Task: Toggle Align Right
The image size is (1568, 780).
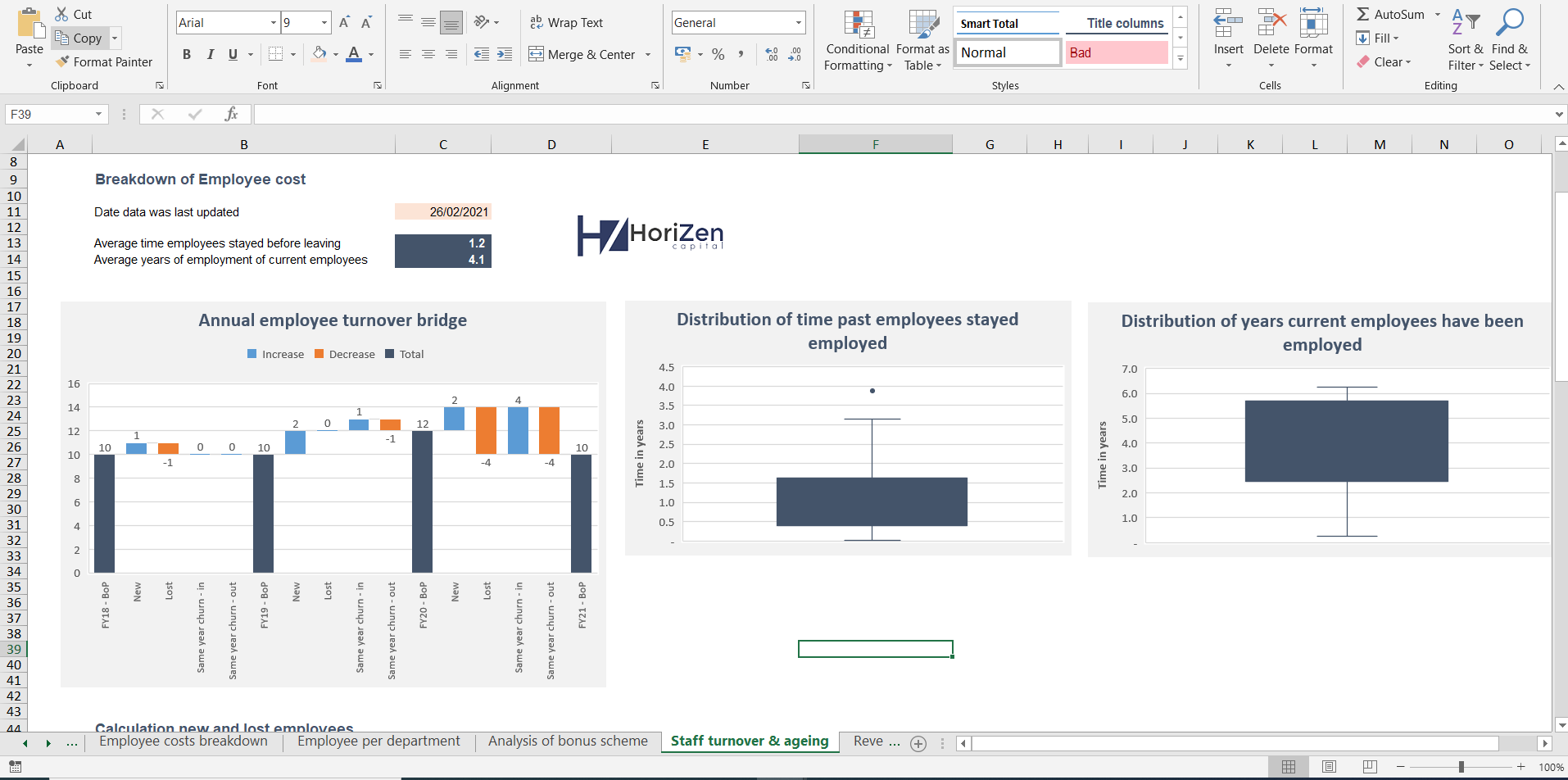Action: [x=451, y=54]
